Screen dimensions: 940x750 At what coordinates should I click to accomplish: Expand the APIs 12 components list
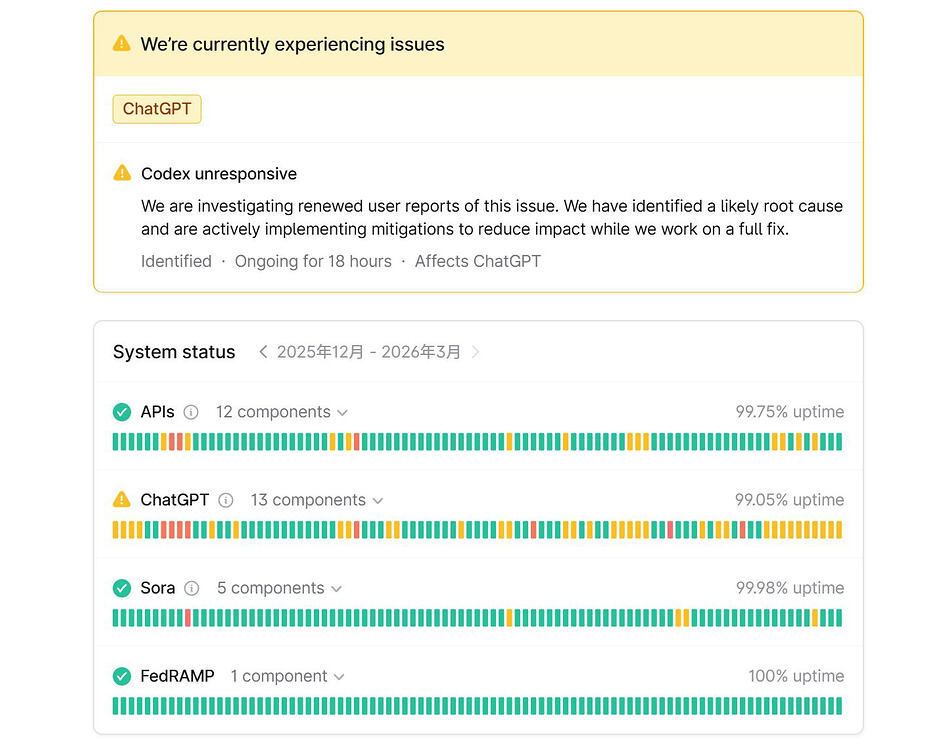coord(282,412)
